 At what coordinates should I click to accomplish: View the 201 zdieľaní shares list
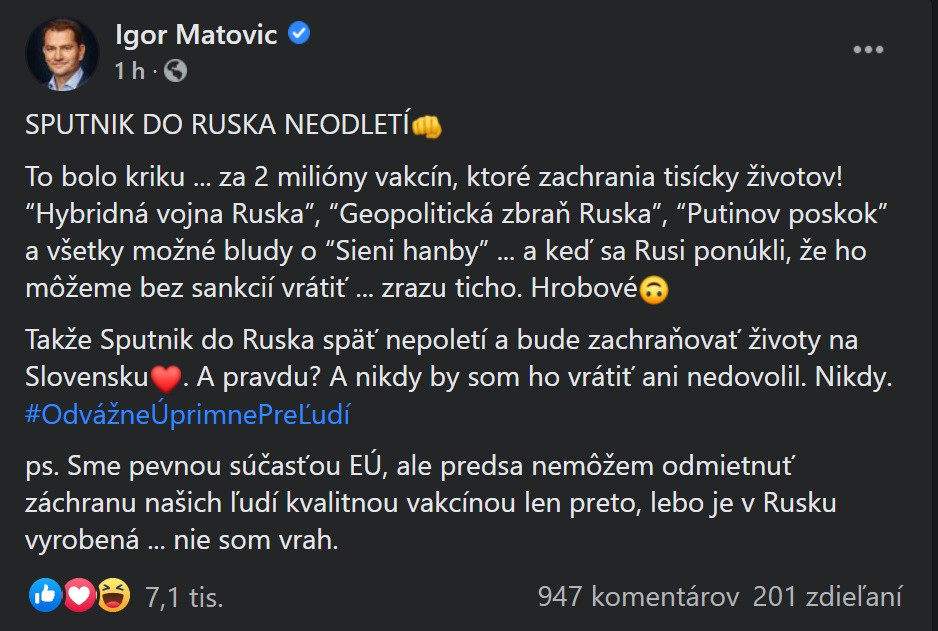827,597
